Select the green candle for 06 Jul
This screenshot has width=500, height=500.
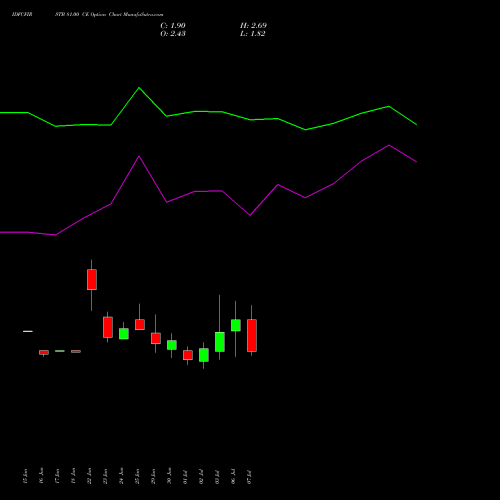[x=236, y=325]
